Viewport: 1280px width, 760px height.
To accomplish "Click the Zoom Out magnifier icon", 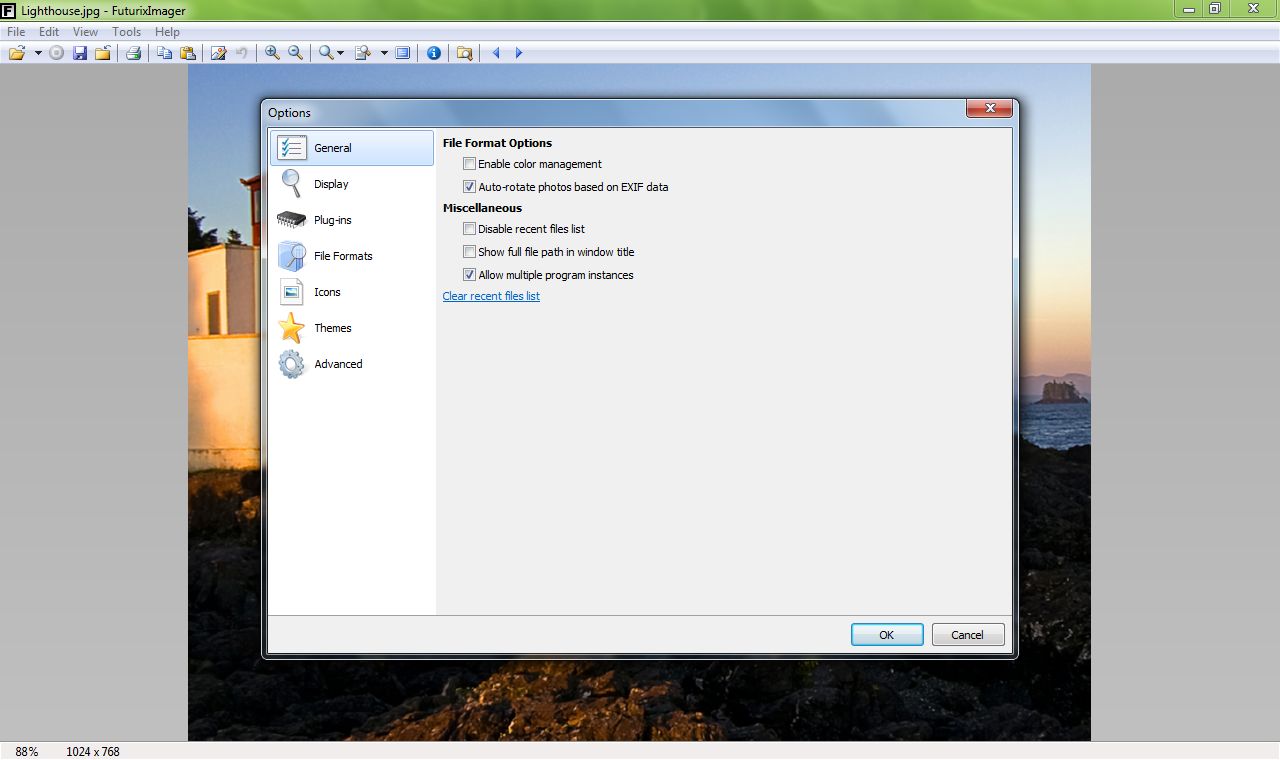I will click(295, 53).
